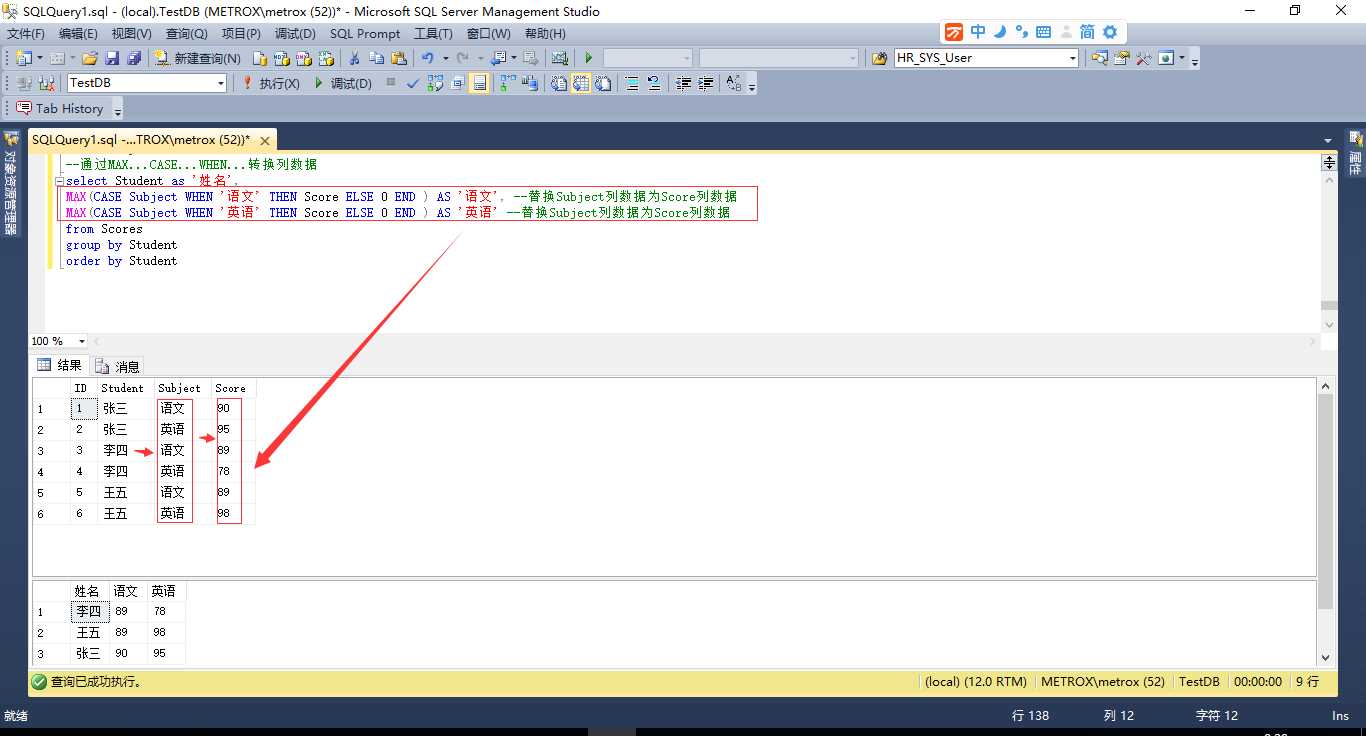Toggle the soft keyboard icon

1043,32
